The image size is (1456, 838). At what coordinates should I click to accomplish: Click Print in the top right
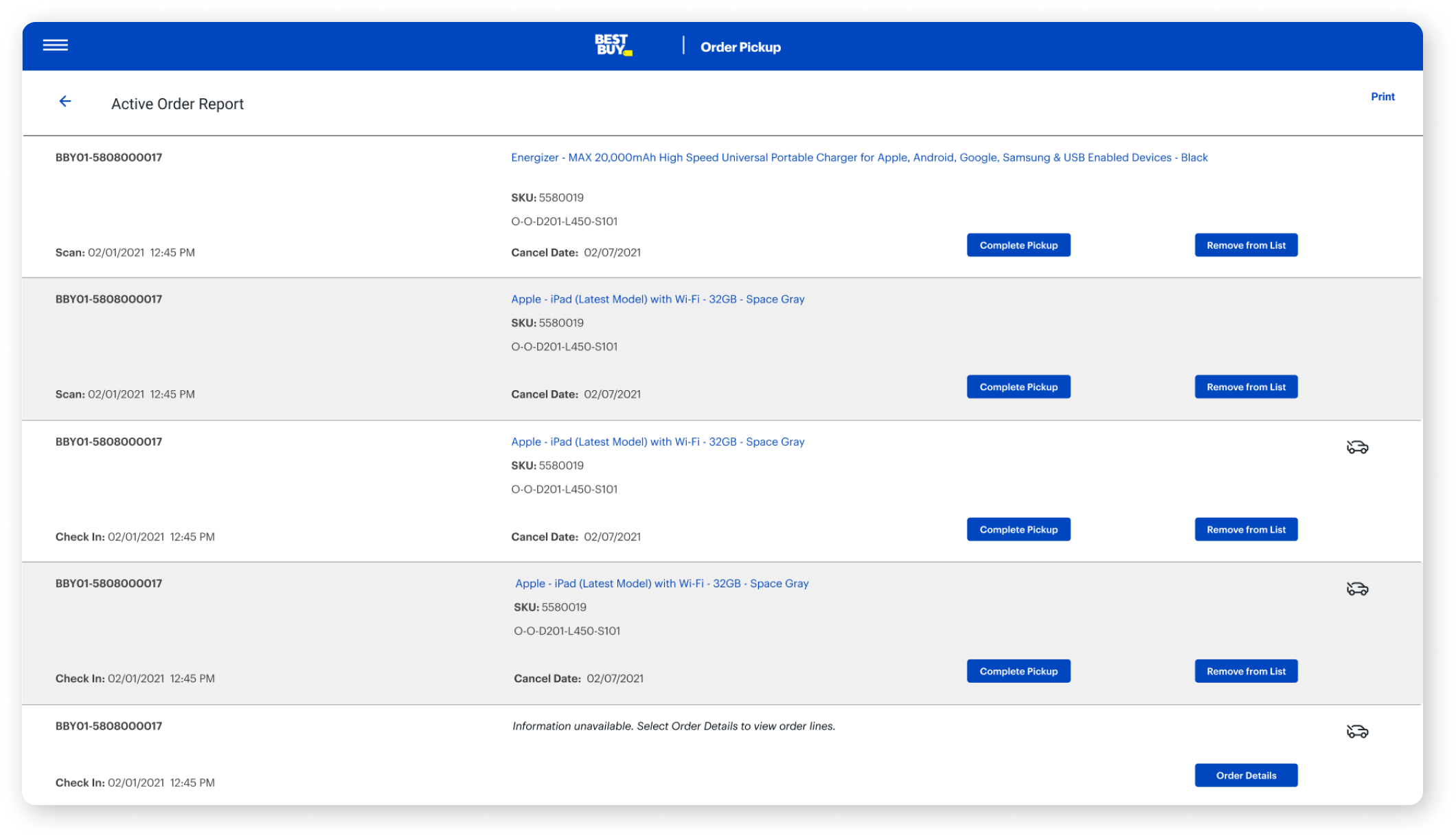(x=1382, y=97)
